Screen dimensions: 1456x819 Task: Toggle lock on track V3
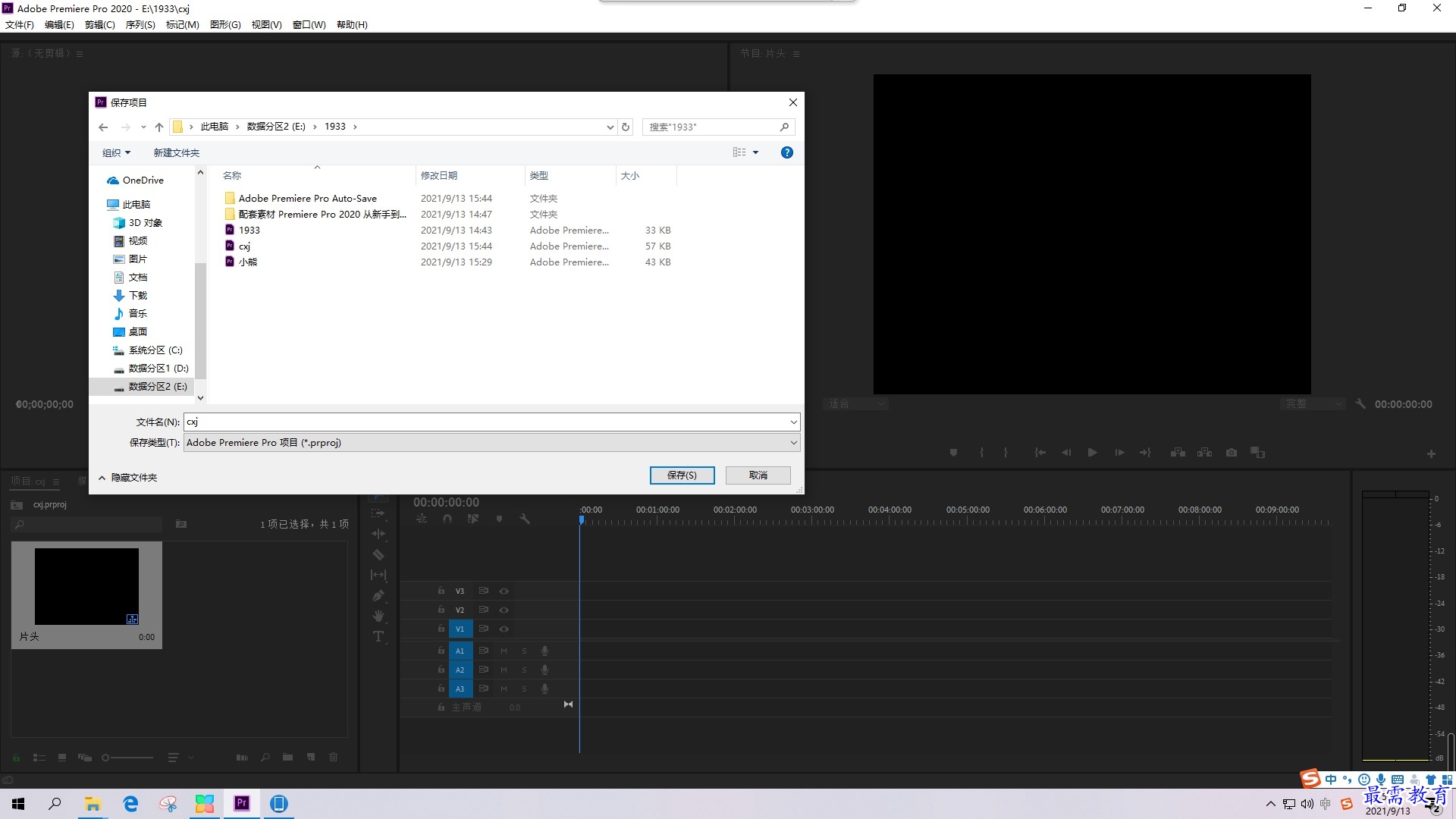click(x=441, y=591)
